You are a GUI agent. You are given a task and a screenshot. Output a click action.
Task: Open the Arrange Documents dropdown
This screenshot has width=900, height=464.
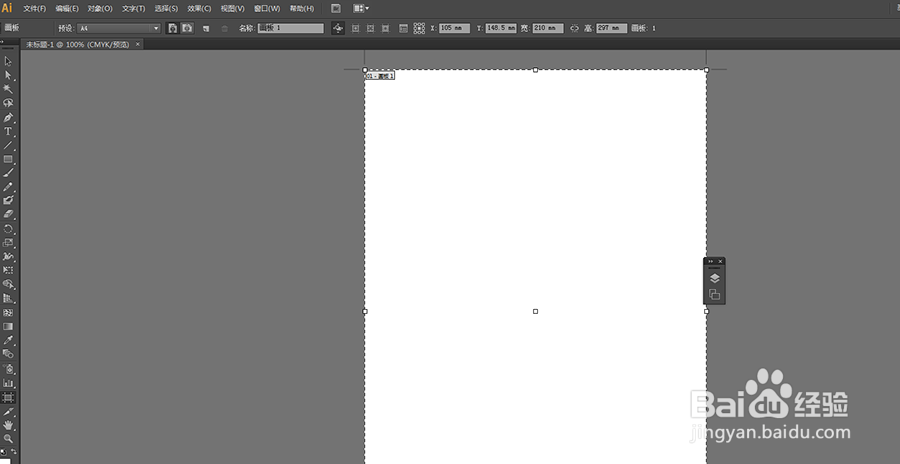(x=361, y=9)
